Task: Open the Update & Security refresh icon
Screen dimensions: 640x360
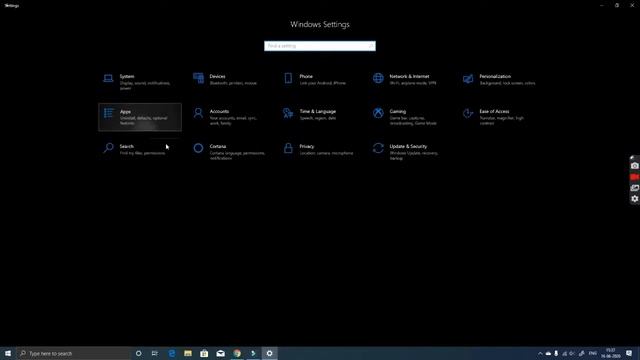Action: tap(378, 148)
